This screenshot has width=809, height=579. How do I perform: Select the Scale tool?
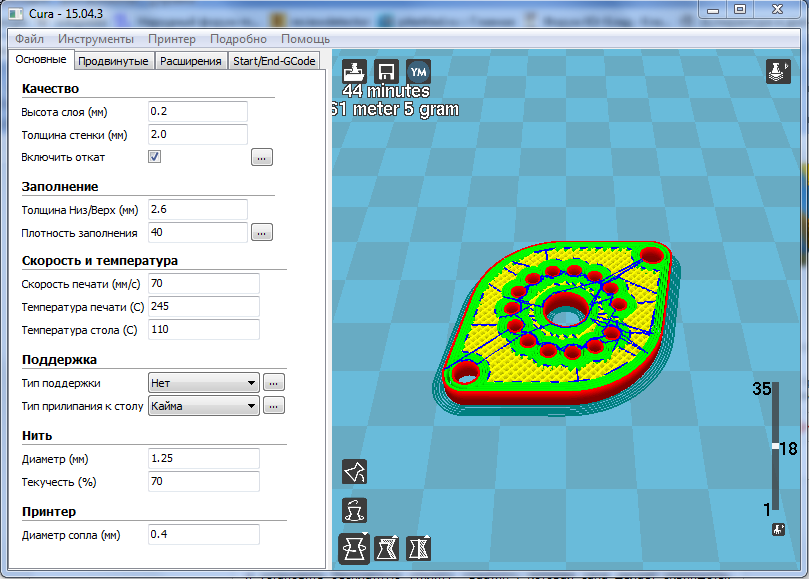point(386,548)
